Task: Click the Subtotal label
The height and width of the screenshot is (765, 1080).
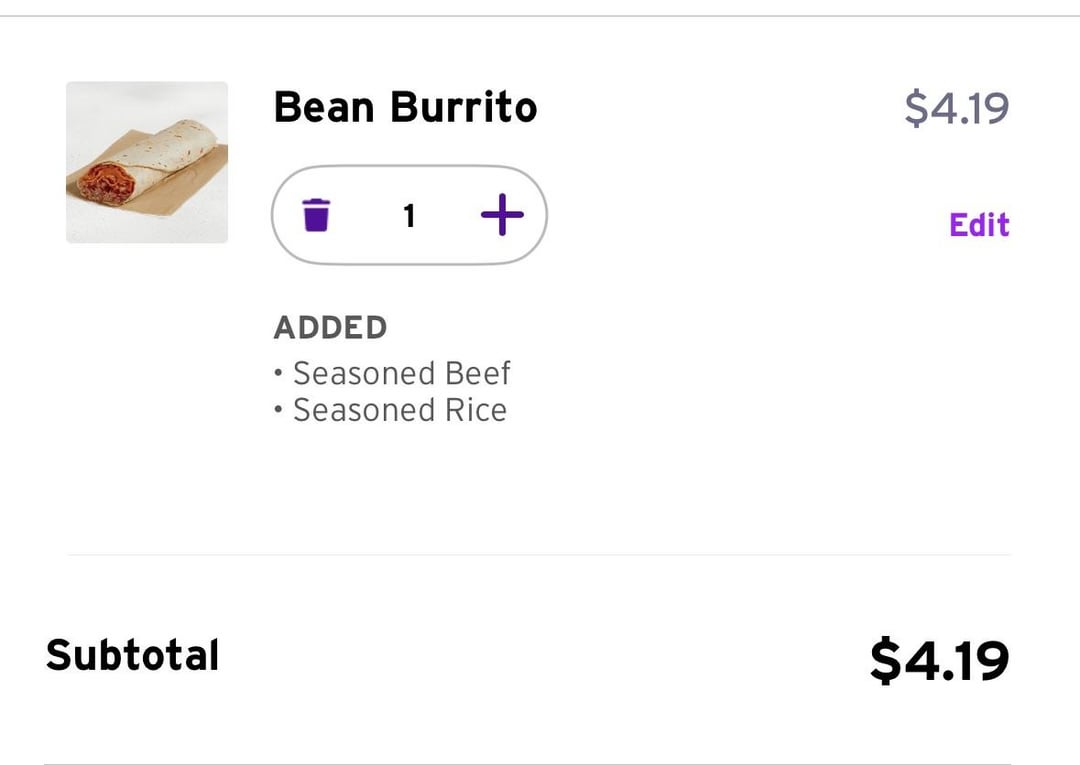Action: [132, 656]
